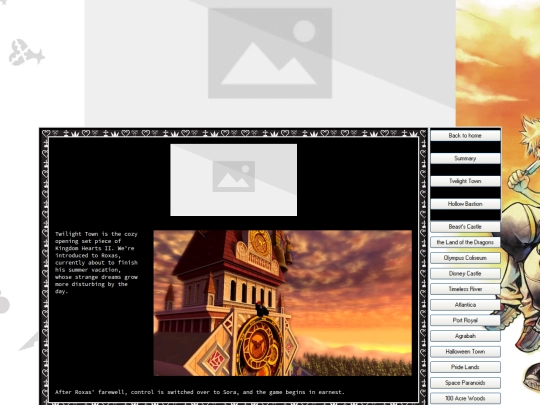Screen dimensions: 540x405
Task: Navigate to Agrabah
Action: (x=465, y=336)
